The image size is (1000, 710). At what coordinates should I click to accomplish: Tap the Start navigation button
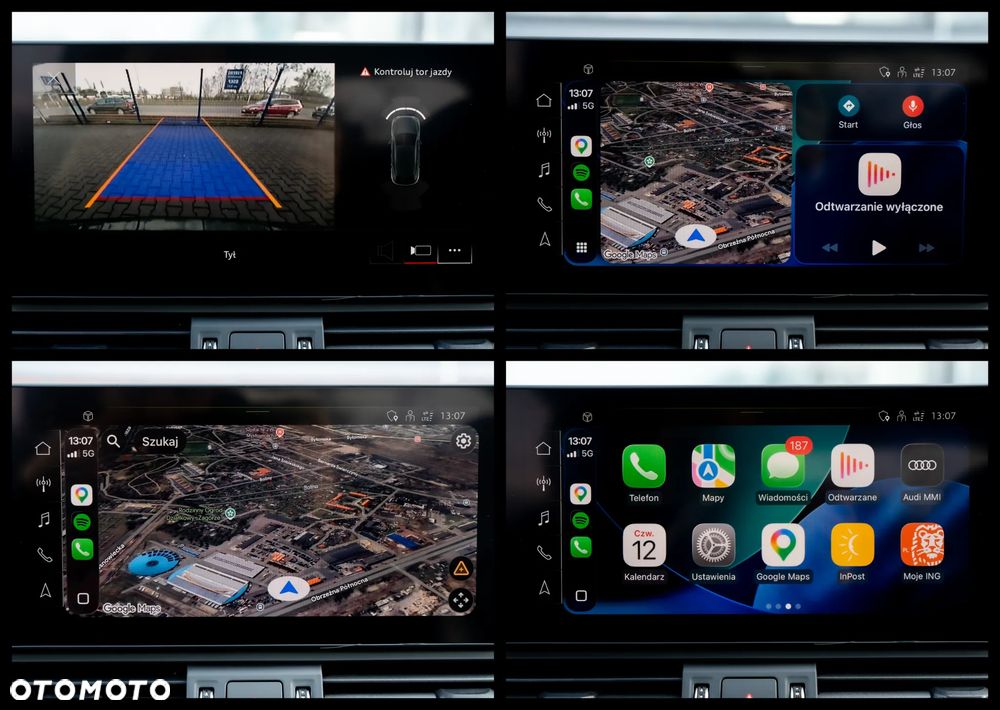(848, 112)
